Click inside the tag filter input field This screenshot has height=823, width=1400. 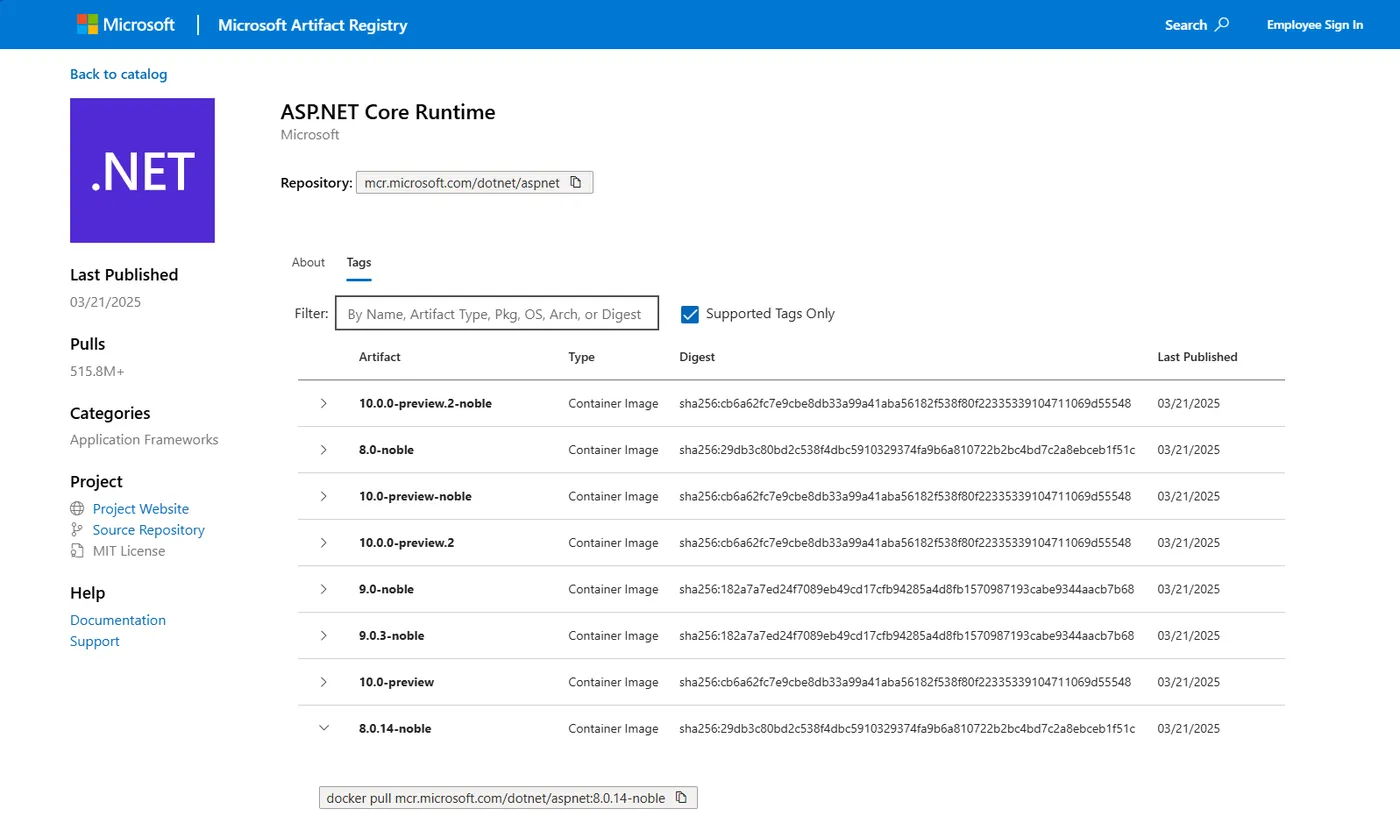pos(496,313)
